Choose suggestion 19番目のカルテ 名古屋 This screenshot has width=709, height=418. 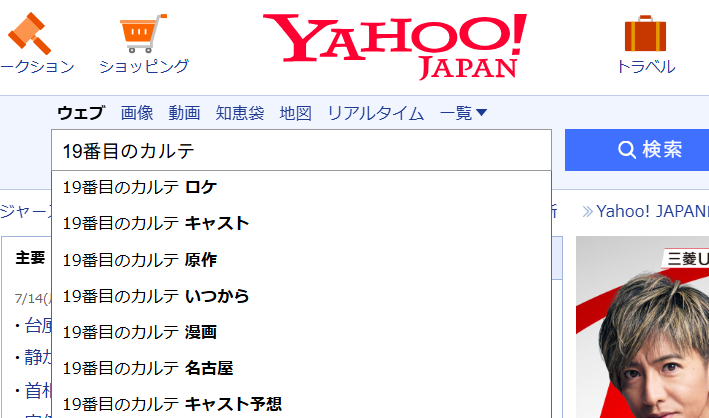pos(302,368)
